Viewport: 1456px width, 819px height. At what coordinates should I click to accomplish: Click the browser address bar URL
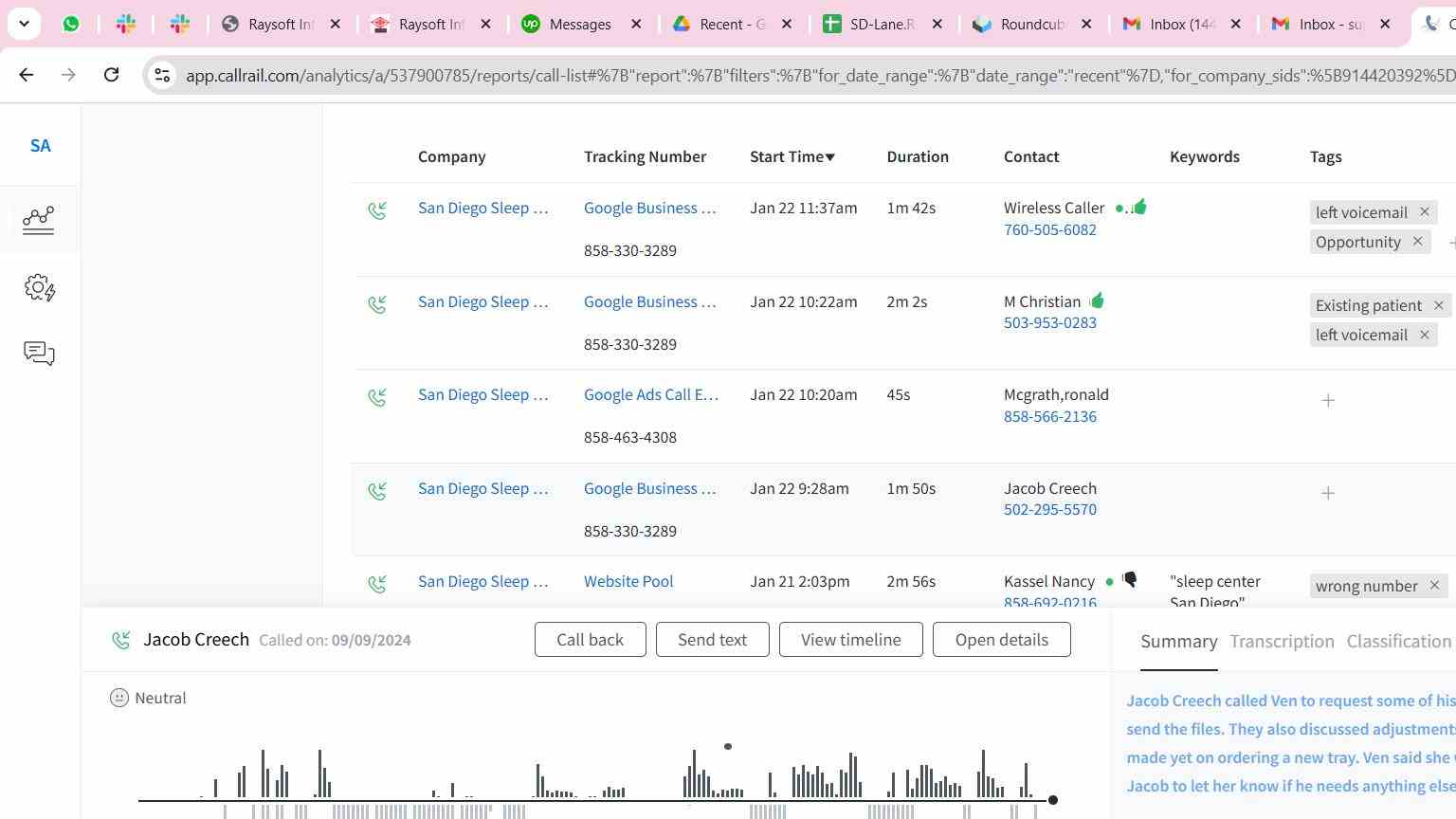[821, 75]
